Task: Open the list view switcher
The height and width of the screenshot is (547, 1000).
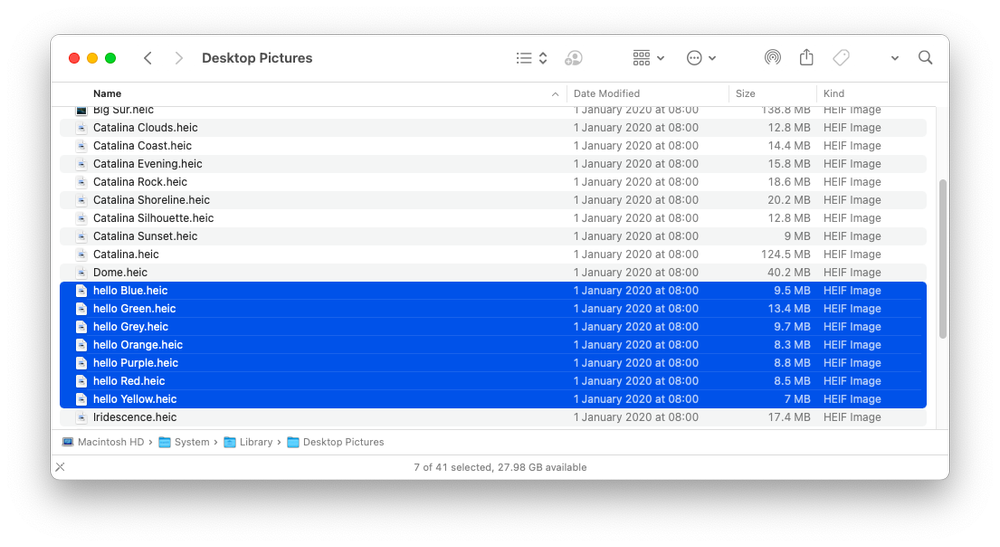Action: click(x=532, y=58)
